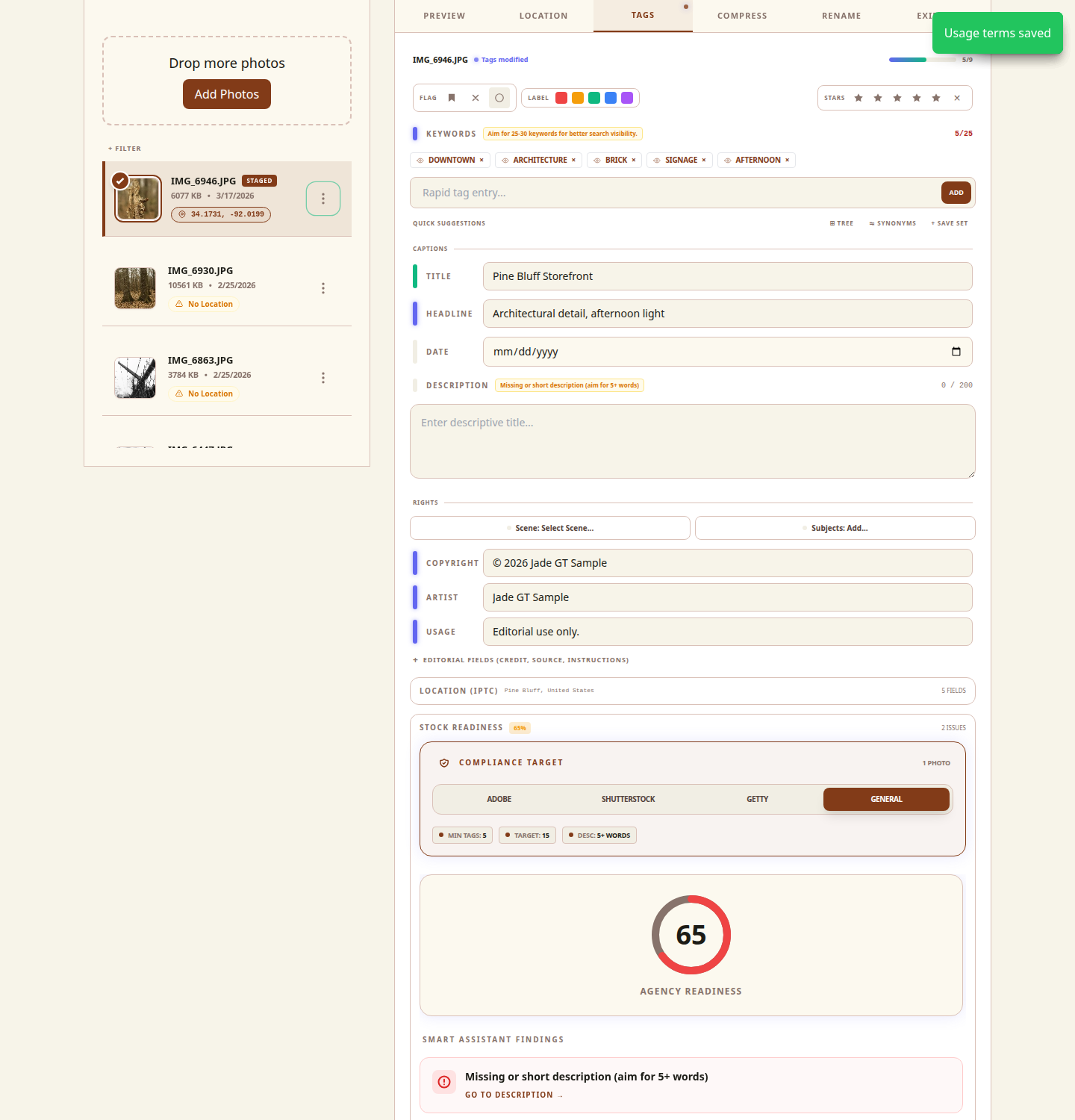Open the calendar picker in Date field
The image size is (1075, 1120).
pos(956,352)
